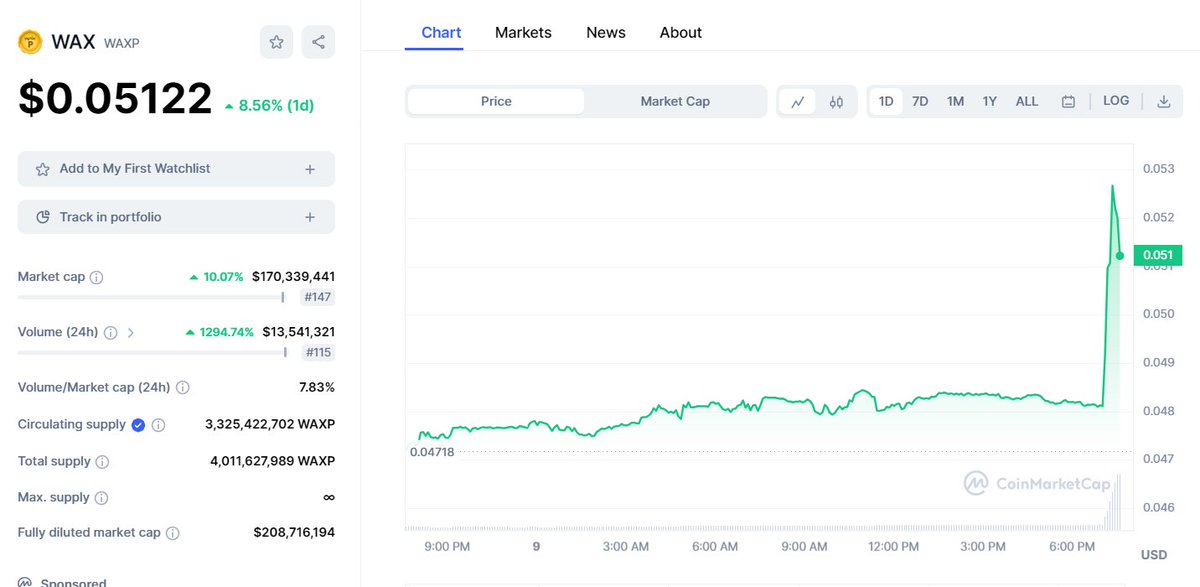Image resolution: width=1200 pixels, height=587 pixels.
Task: Click the verified circulating supply badge
Action: click(139, 425)
